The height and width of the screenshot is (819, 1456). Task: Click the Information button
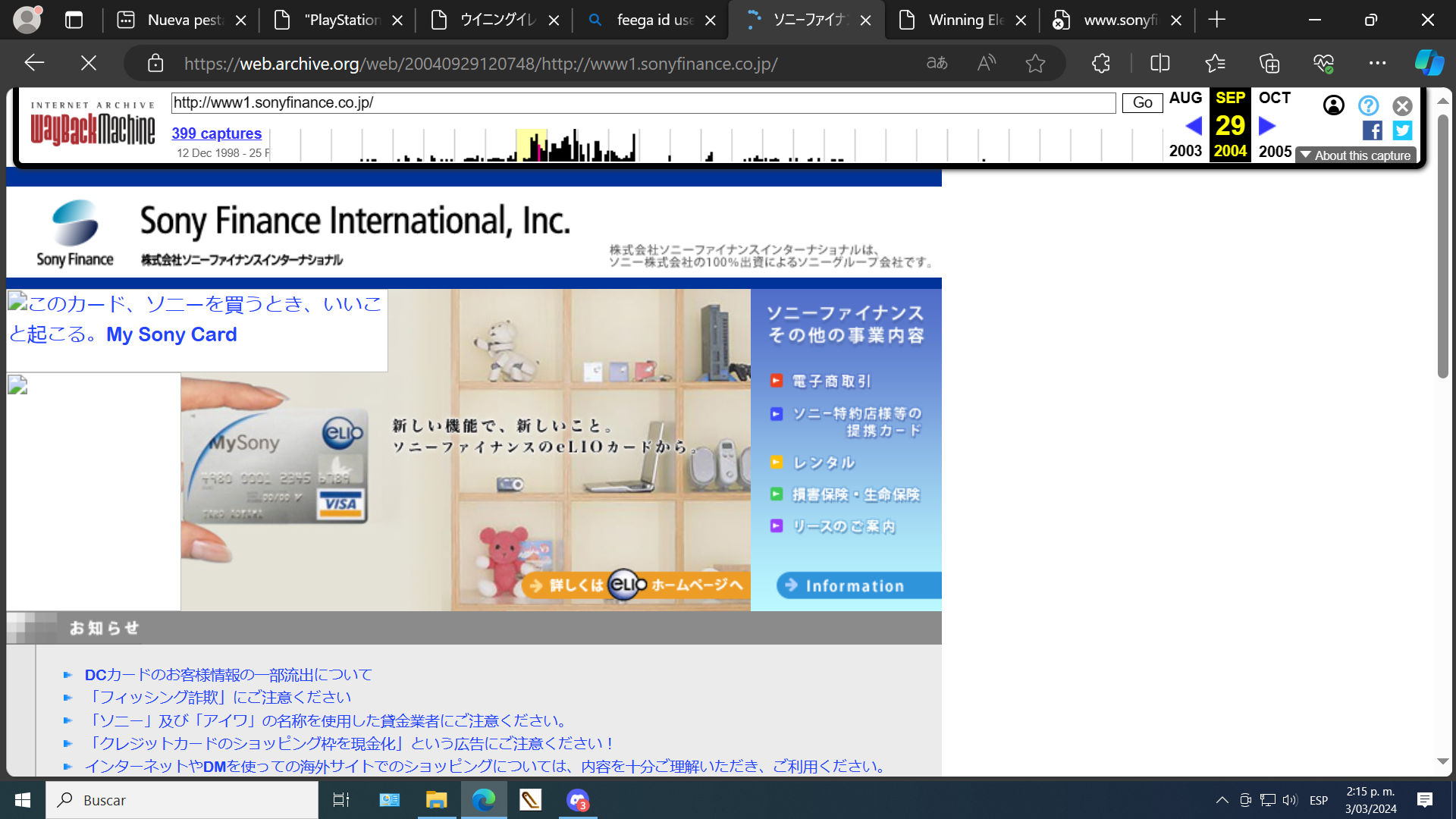tap(858, 585)
